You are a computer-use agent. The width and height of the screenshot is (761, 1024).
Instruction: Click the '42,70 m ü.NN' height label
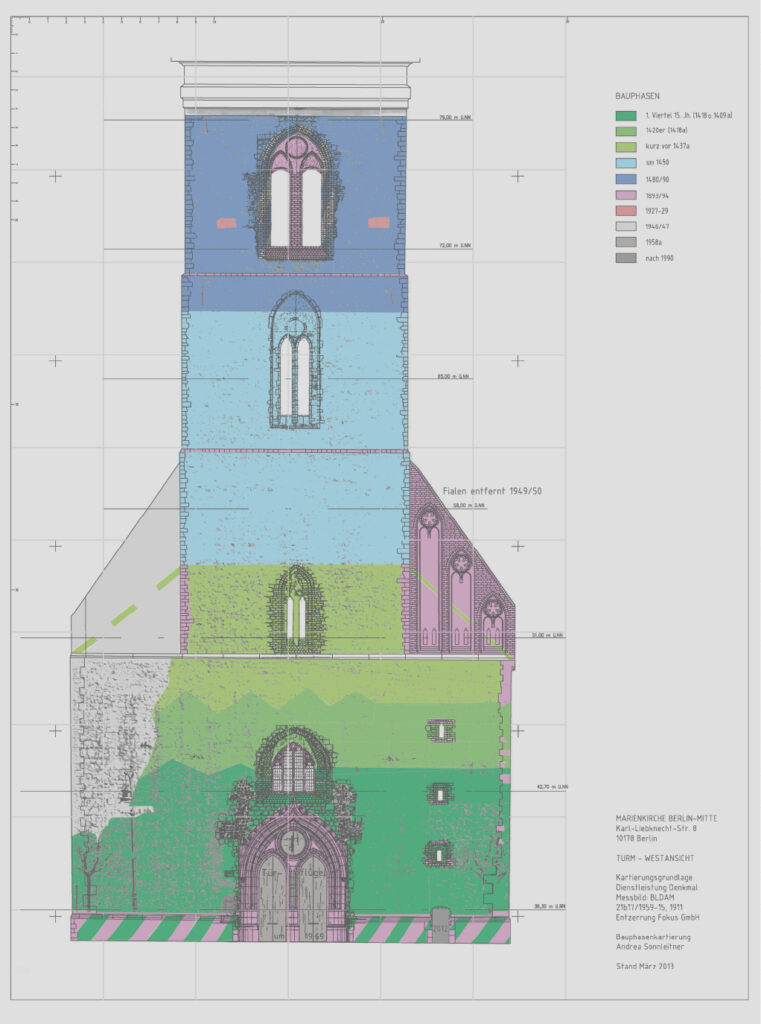(552, 787)
